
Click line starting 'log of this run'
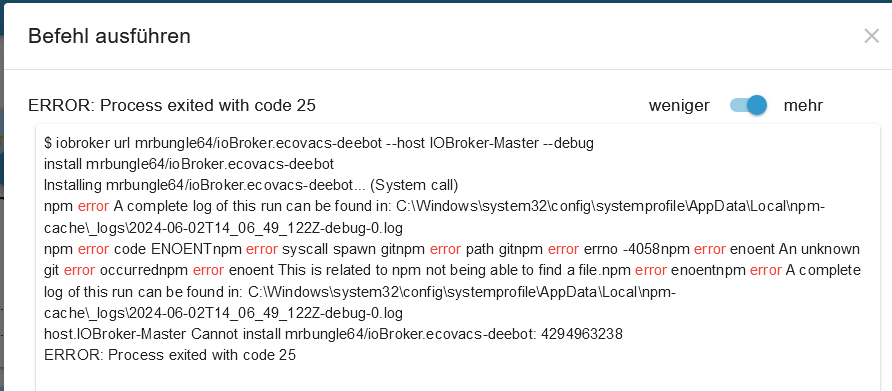[x=360, y=292]
